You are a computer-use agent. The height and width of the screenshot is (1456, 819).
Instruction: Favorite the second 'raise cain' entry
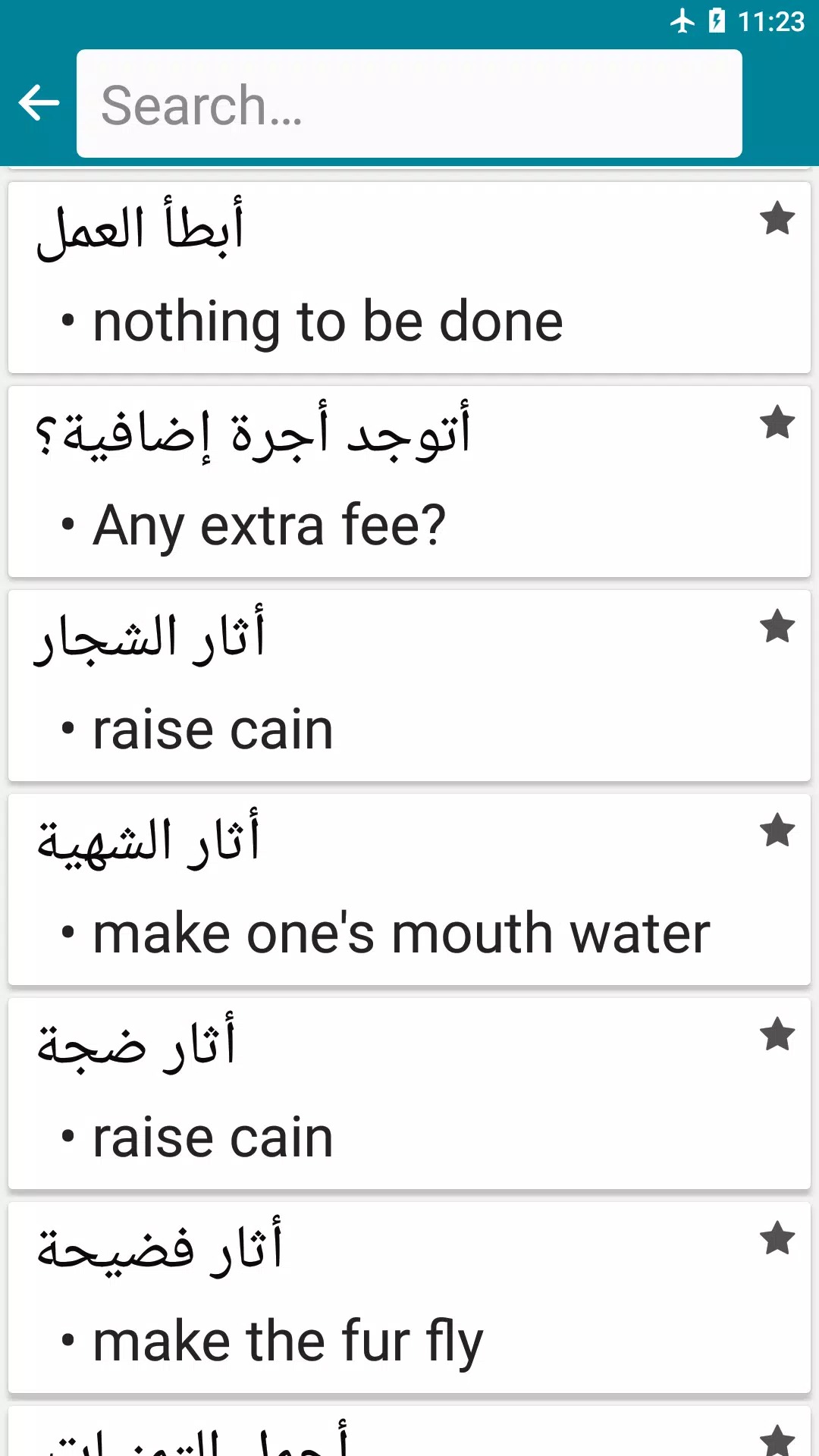[777, 1034]
